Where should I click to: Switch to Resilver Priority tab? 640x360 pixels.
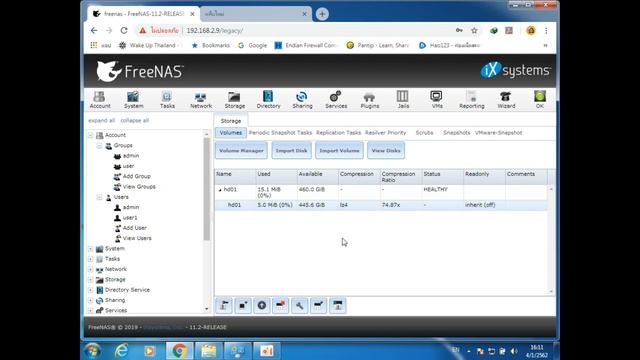click(385, 133)
